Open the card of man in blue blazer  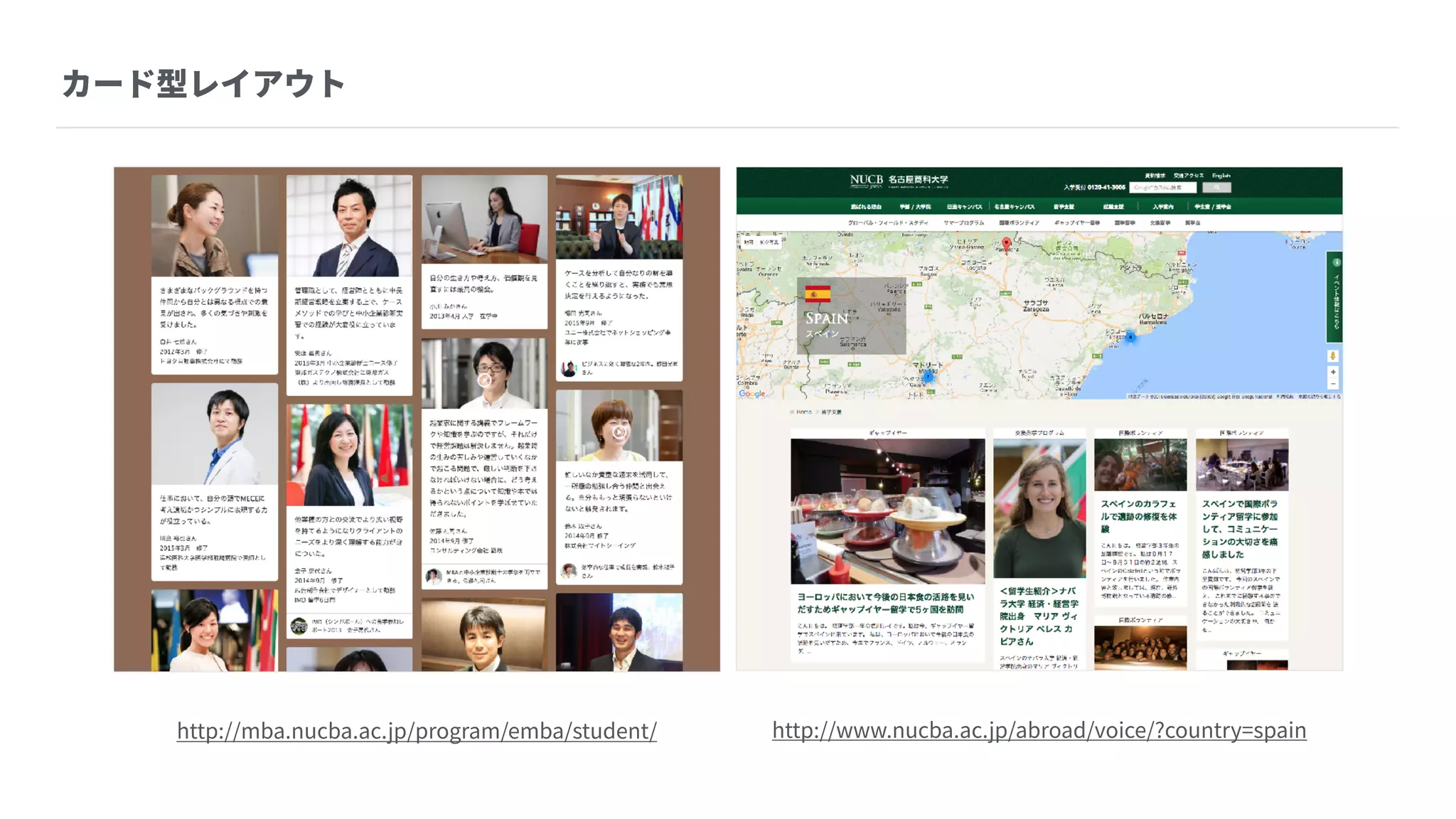[214, 482]
